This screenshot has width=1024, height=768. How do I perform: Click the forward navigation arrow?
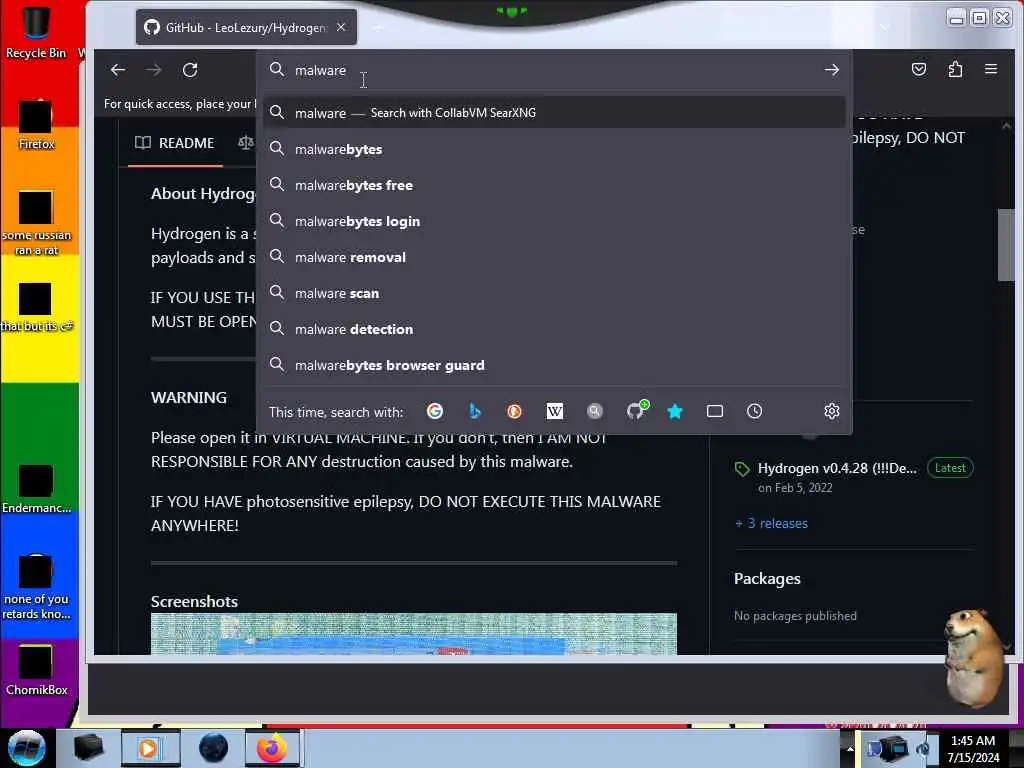153,70
